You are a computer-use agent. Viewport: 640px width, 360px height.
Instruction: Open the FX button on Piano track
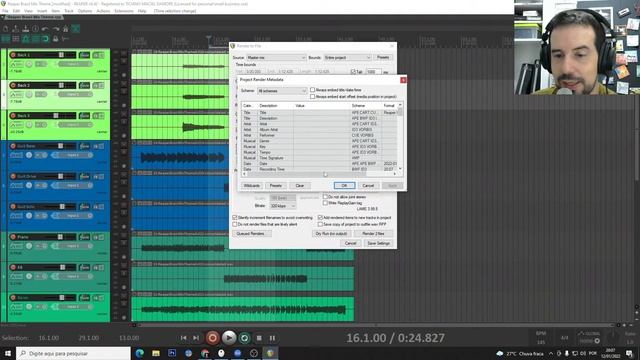[x=84, y=237]
